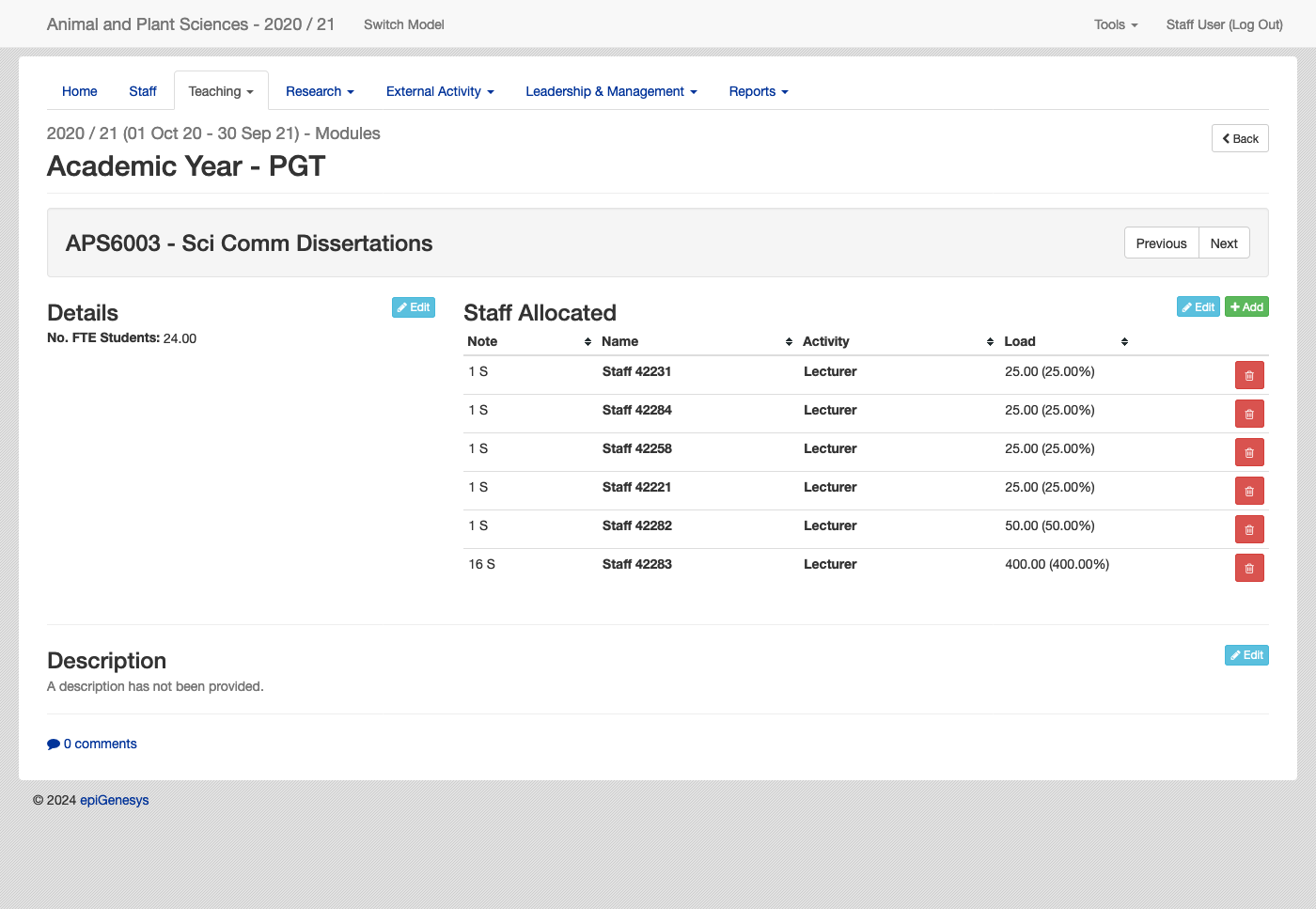This screenshot has height=909, width=1316.
Task: Log out via Staff User link
Action: click(x=1224, y=24)
